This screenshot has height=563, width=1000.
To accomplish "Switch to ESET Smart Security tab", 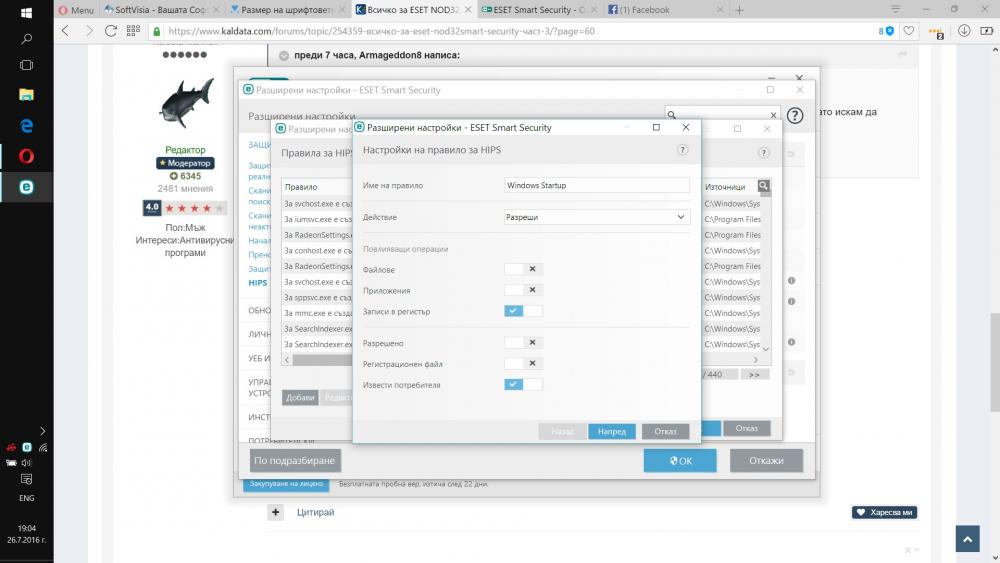I will coord(539,10).
